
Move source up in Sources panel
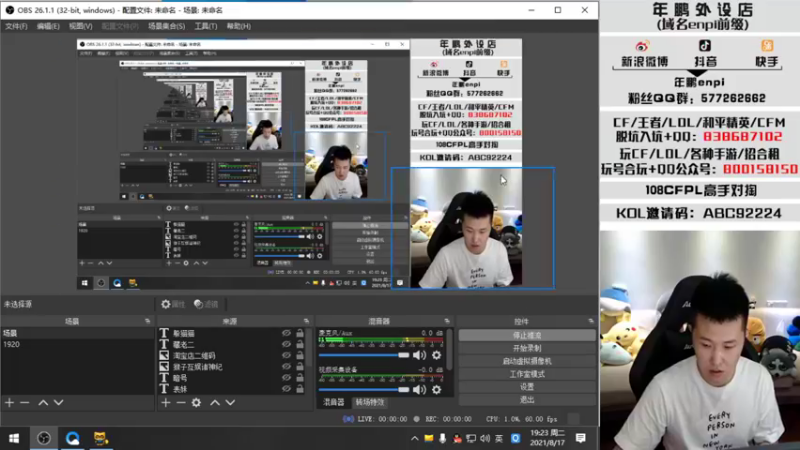point(215,403)
